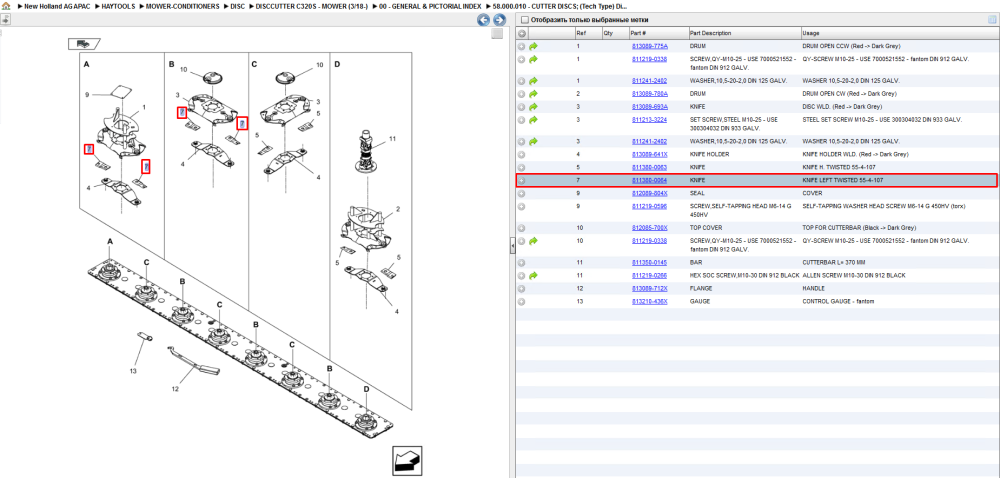Select callout 13 gauge label in diagram
This screenshot has height=478, width=1000.
point(133,370)
